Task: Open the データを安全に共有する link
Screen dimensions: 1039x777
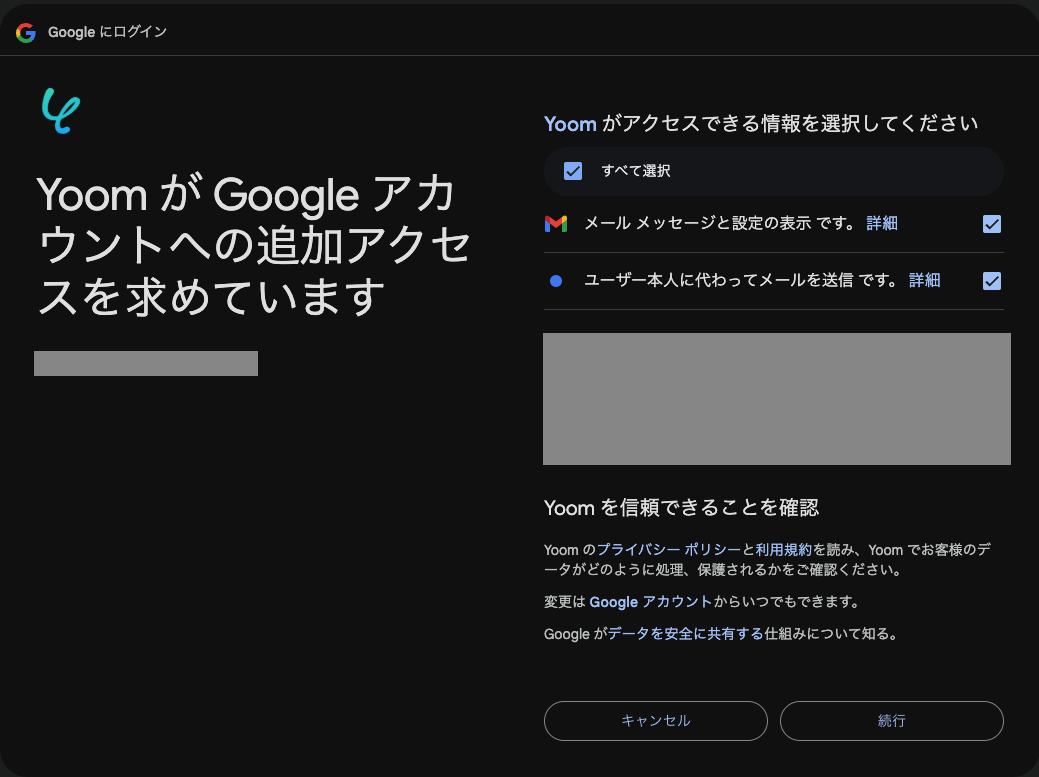Action: point(686,634)
